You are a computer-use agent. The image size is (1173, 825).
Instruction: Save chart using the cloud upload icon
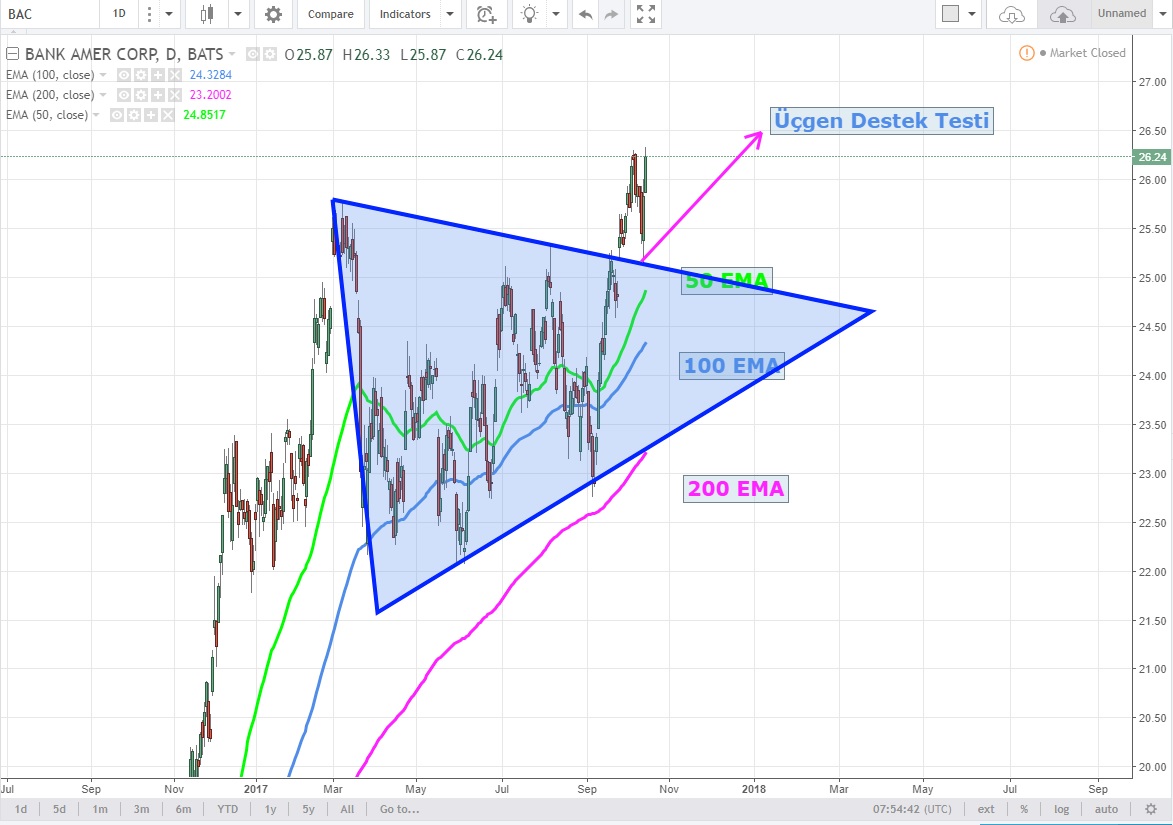click(1062, 14)
